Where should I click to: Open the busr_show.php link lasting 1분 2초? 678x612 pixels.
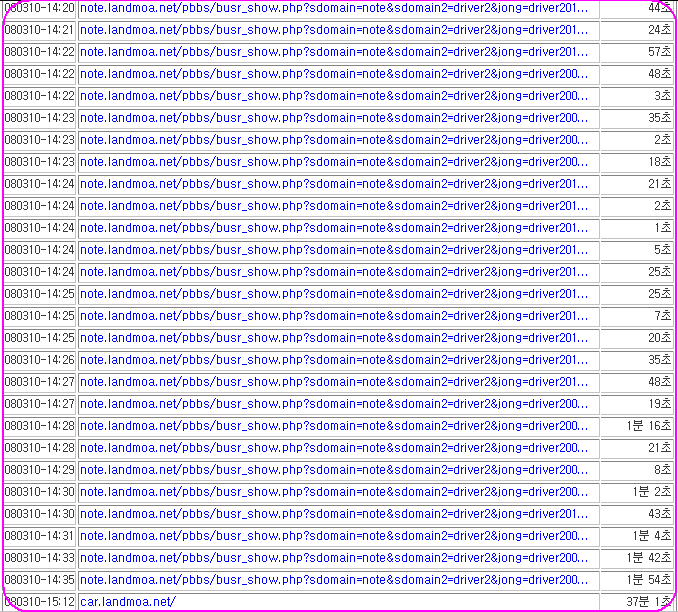click(x=334, y=492)
